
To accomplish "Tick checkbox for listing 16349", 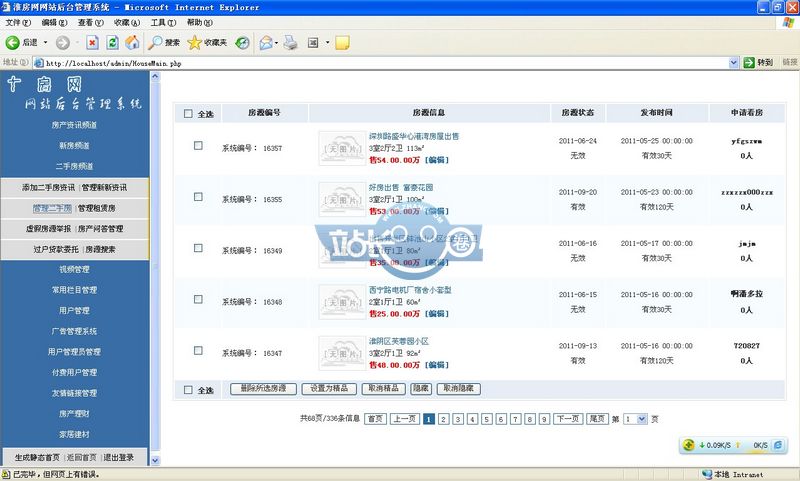I will (198, 248).
